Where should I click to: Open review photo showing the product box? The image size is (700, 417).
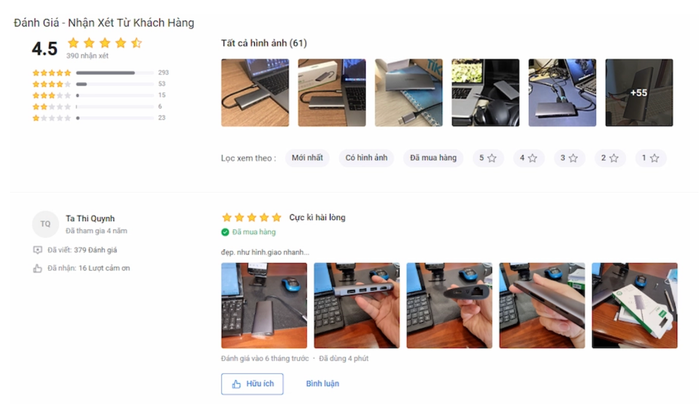pyautogui.click(x=634, y=305)
